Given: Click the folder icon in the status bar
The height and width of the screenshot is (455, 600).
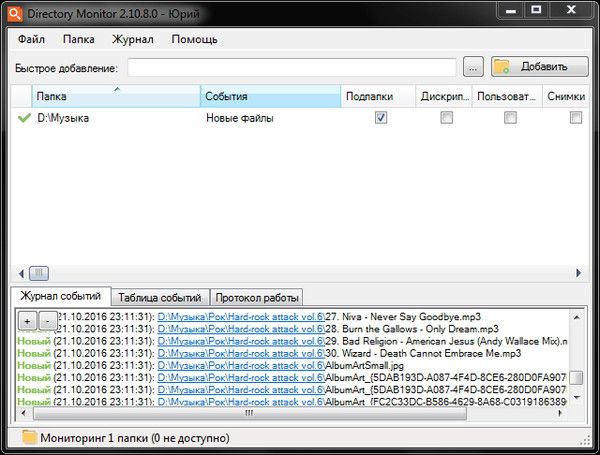Looking at the screenshot, I should (29, 438).
